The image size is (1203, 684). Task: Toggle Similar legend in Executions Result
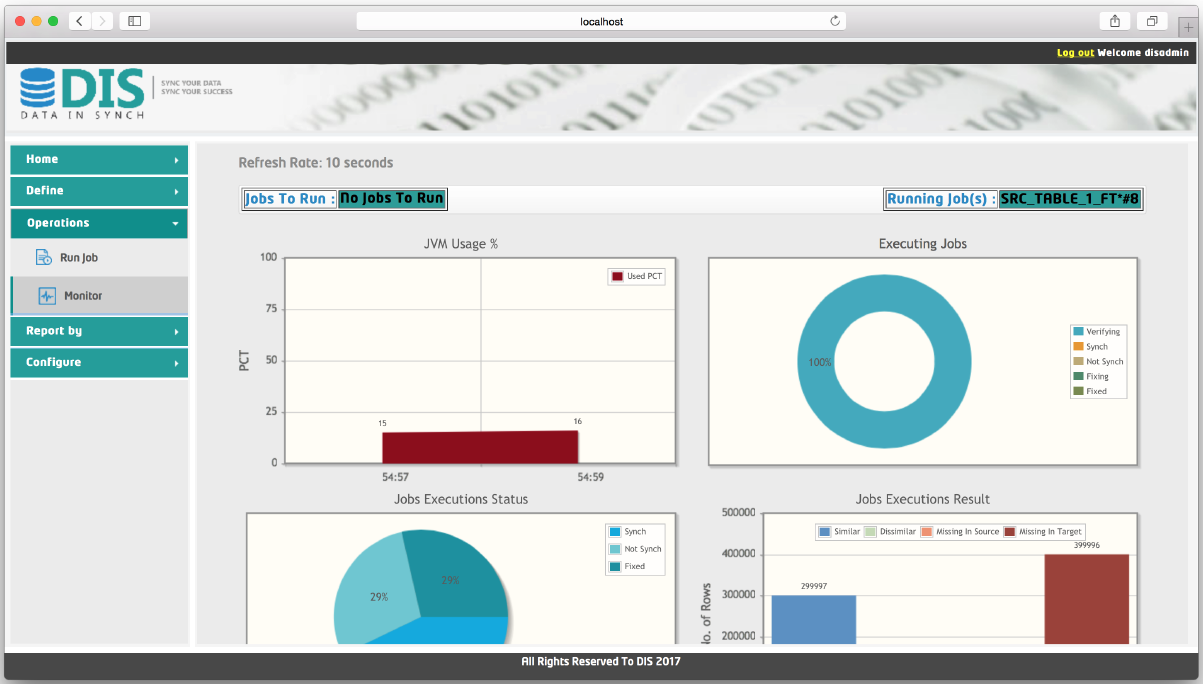point(838,531)
